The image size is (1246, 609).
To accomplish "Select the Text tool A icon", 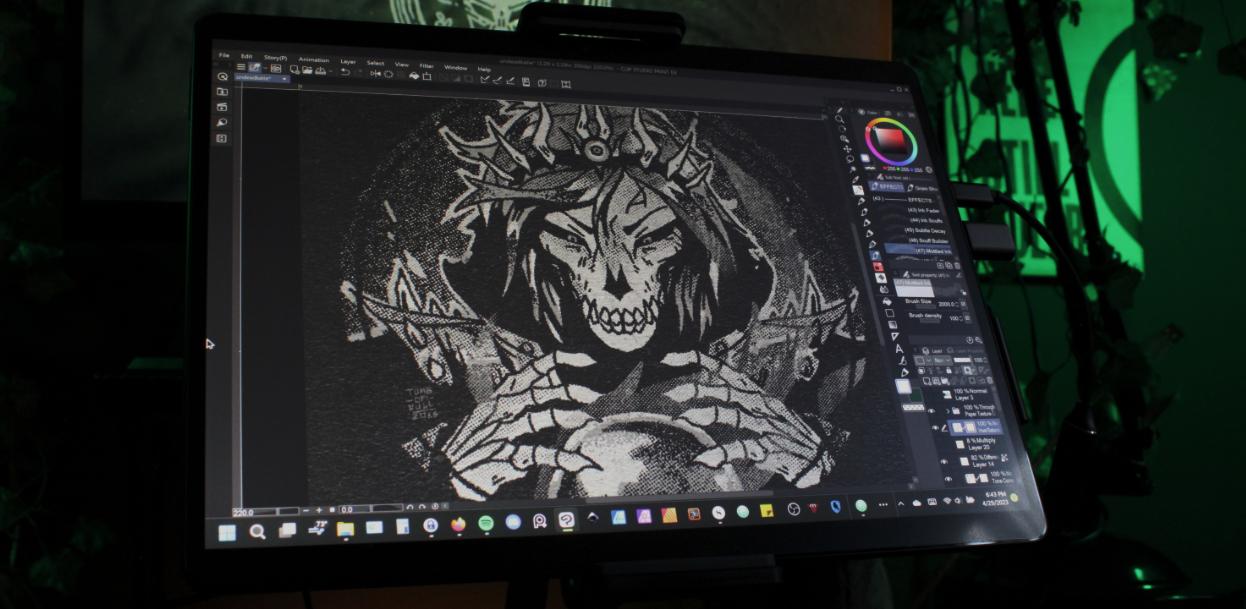I will (x=899, y=349).
